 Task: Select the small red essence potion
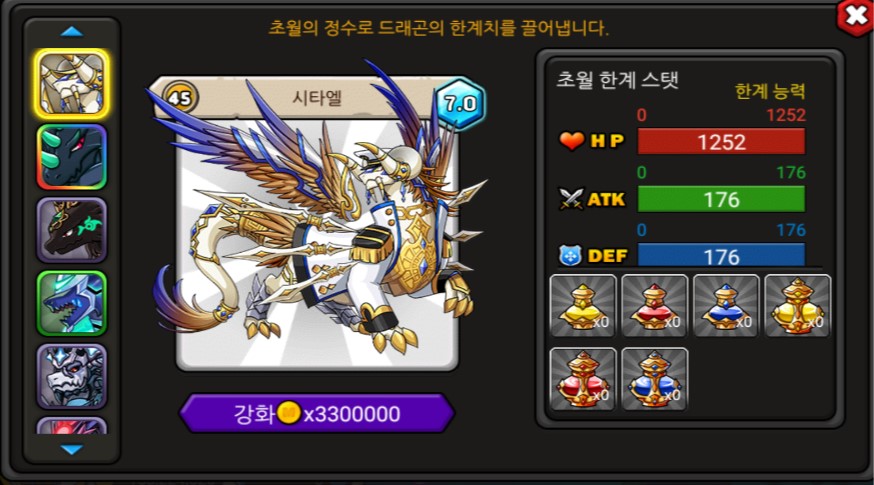click(x=654, y=306)
